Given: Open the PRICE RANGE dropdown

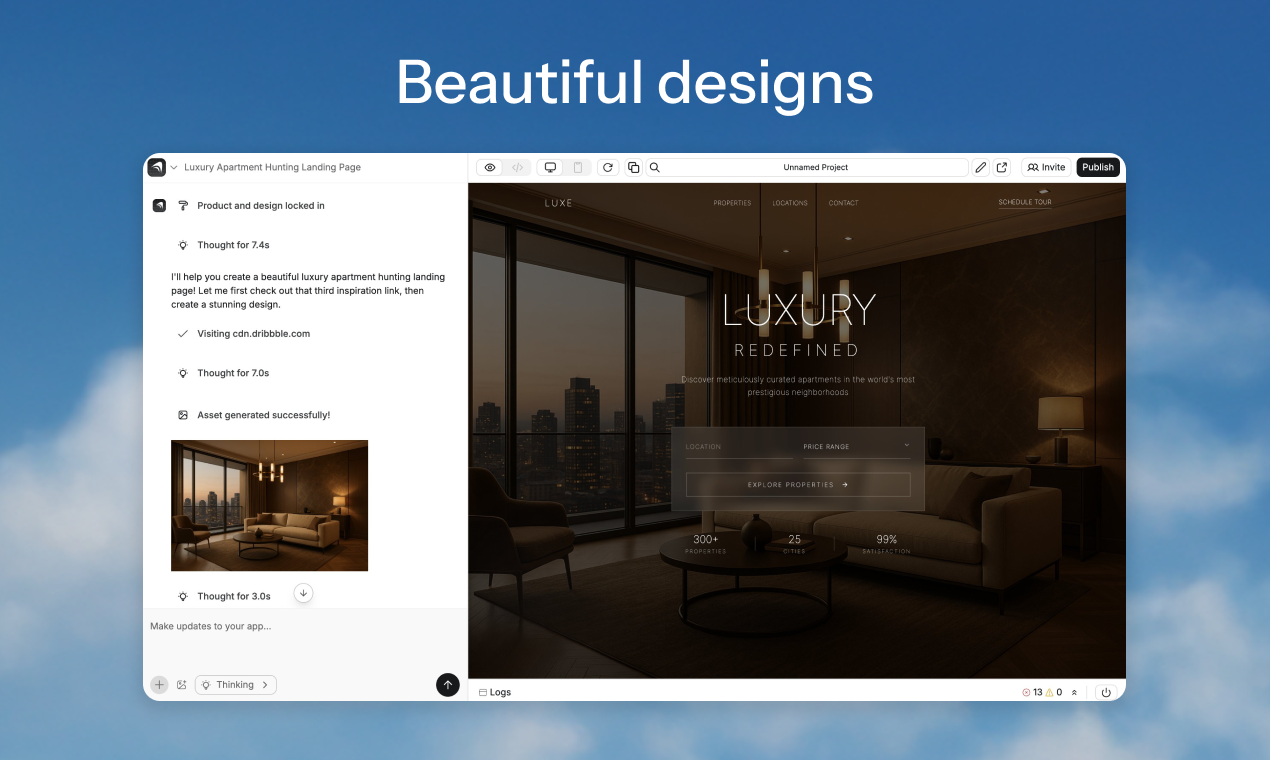Looking at the screenshot, I should pyautogui.click(x=857, y=447).
